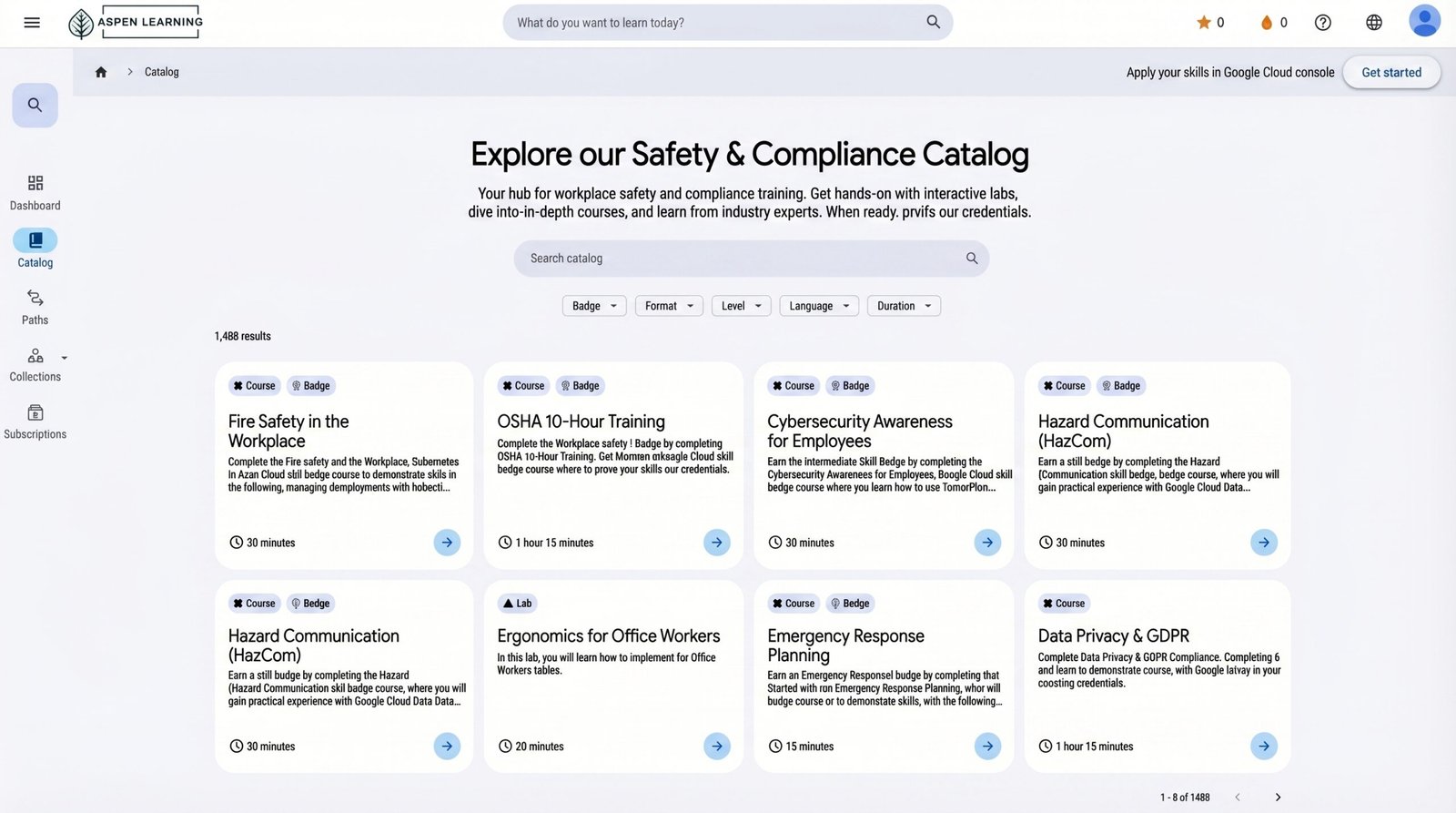Click arrow on Data Privacy & GDPR card
This screenshot has width=1456, height=813.
click(1264, 747)
